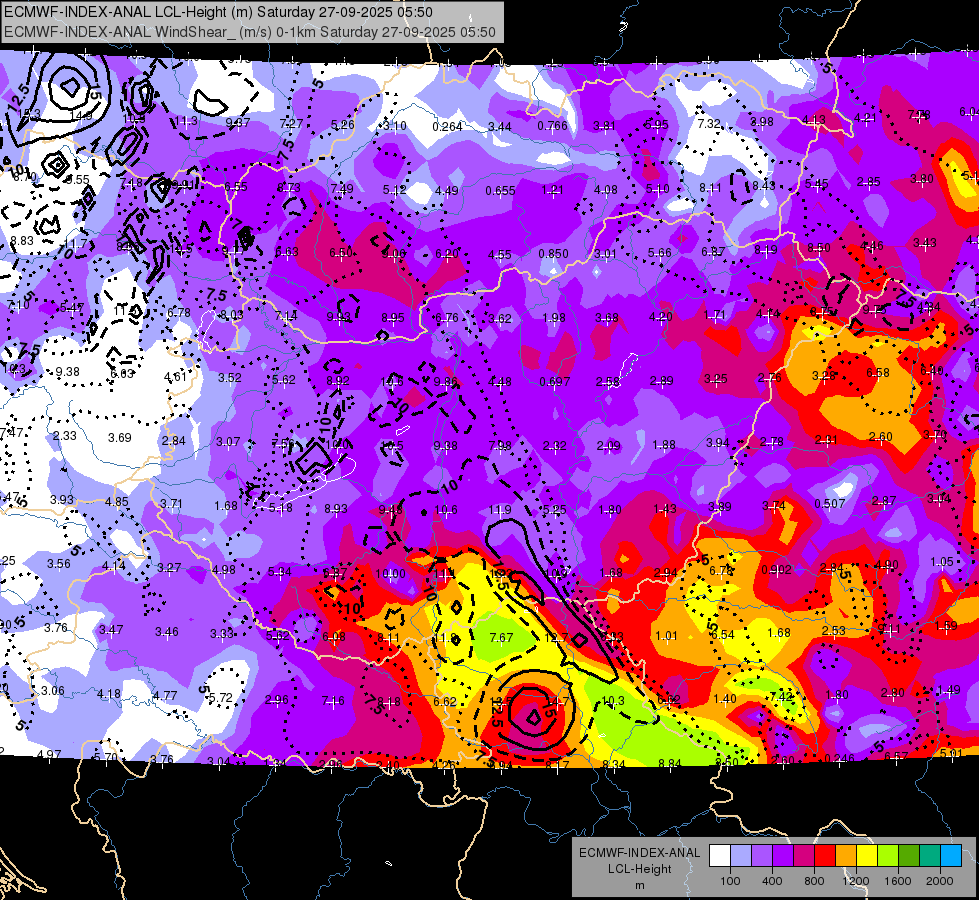Click the legend tick label "1200"
Viewport: 979px width, 900px height.
coord(855,881)
